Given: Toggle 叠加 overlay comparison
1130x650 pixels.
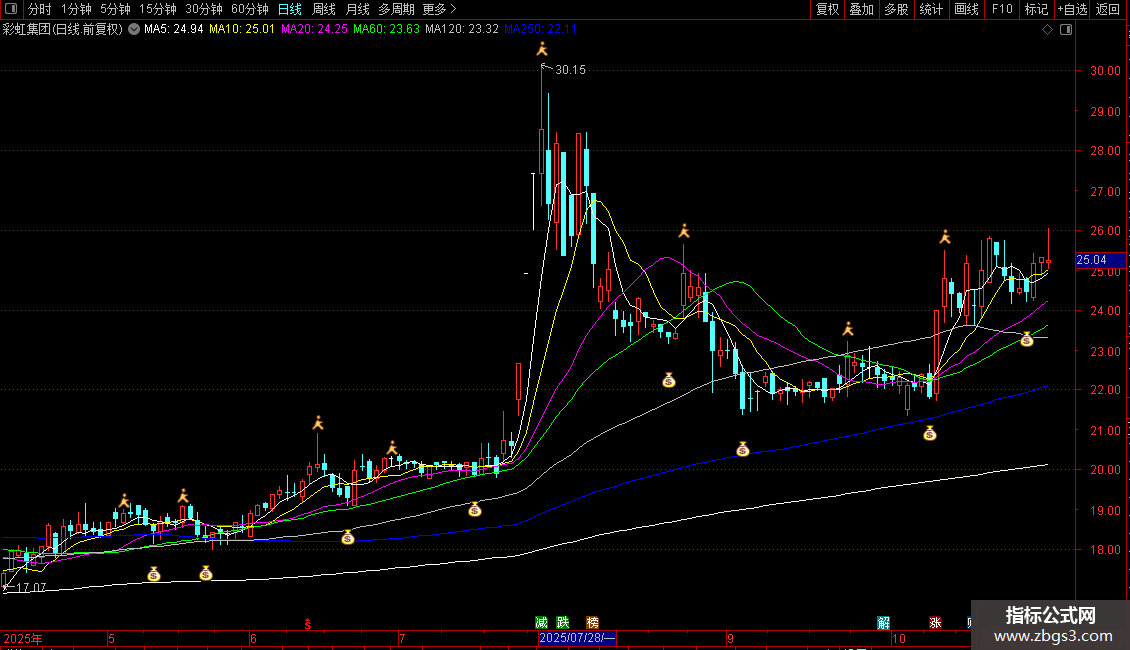Looking at the screenshot, I should click(x=861, y=9).
